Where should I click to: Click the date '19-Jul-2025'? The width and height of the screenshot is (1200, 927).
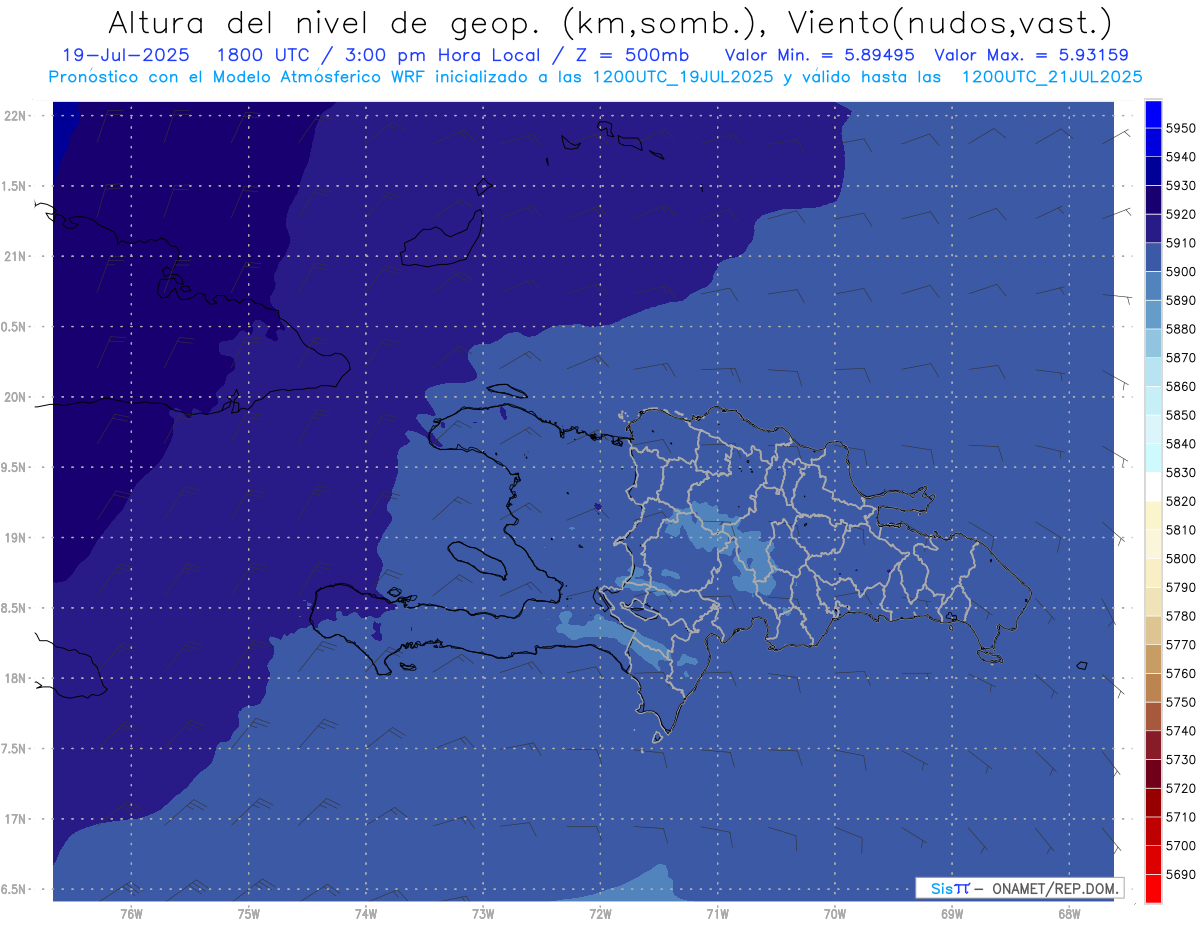click(x=127, y=56)
